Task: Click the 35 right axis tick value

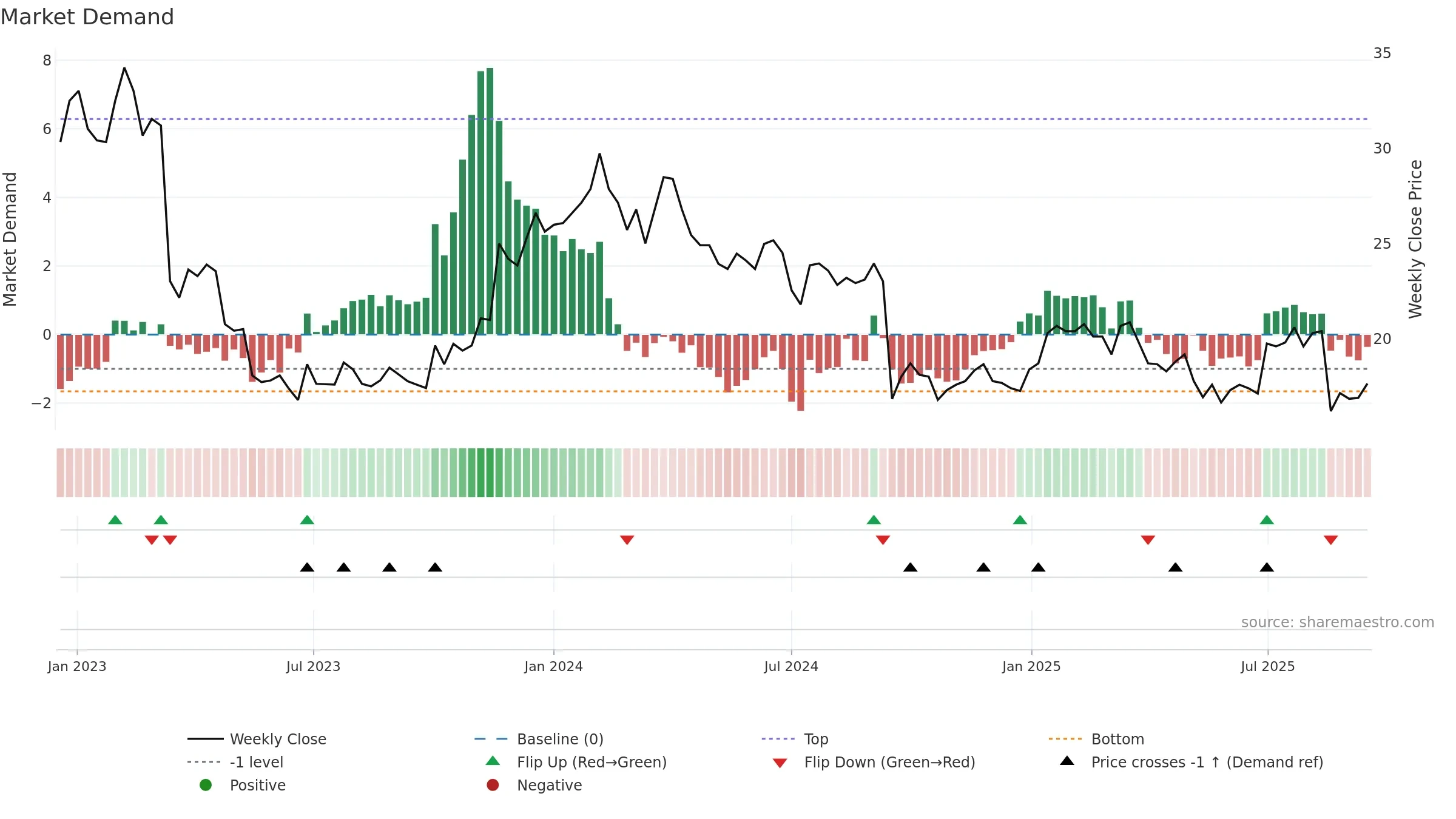Action: point(1382,53)
